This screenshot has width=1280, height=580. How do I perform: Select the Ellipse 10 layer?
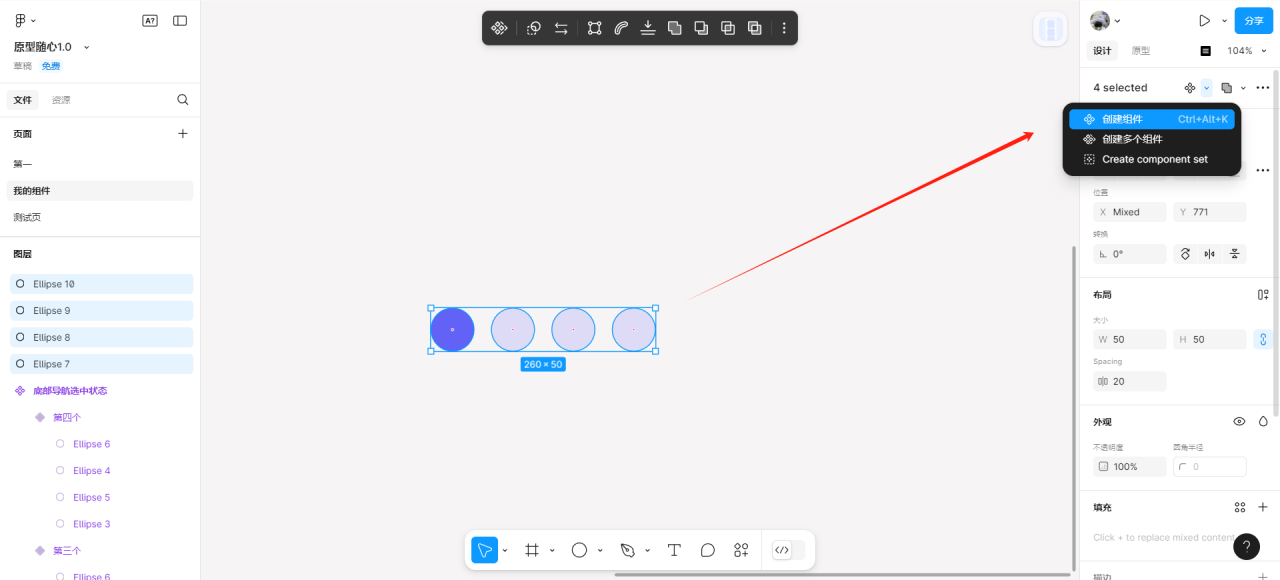[x=101, y=284]
